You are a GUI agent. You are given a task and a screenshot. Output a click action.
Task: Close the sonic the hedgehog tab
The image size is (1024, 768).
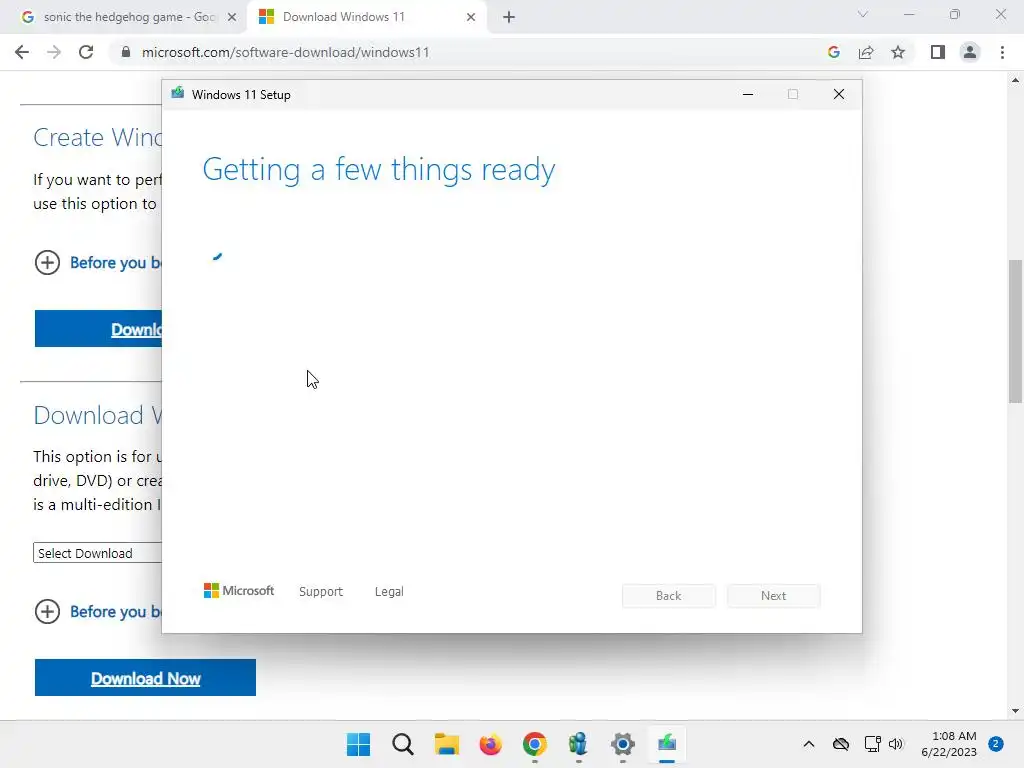pyautogui.click(x=232, y=17)
